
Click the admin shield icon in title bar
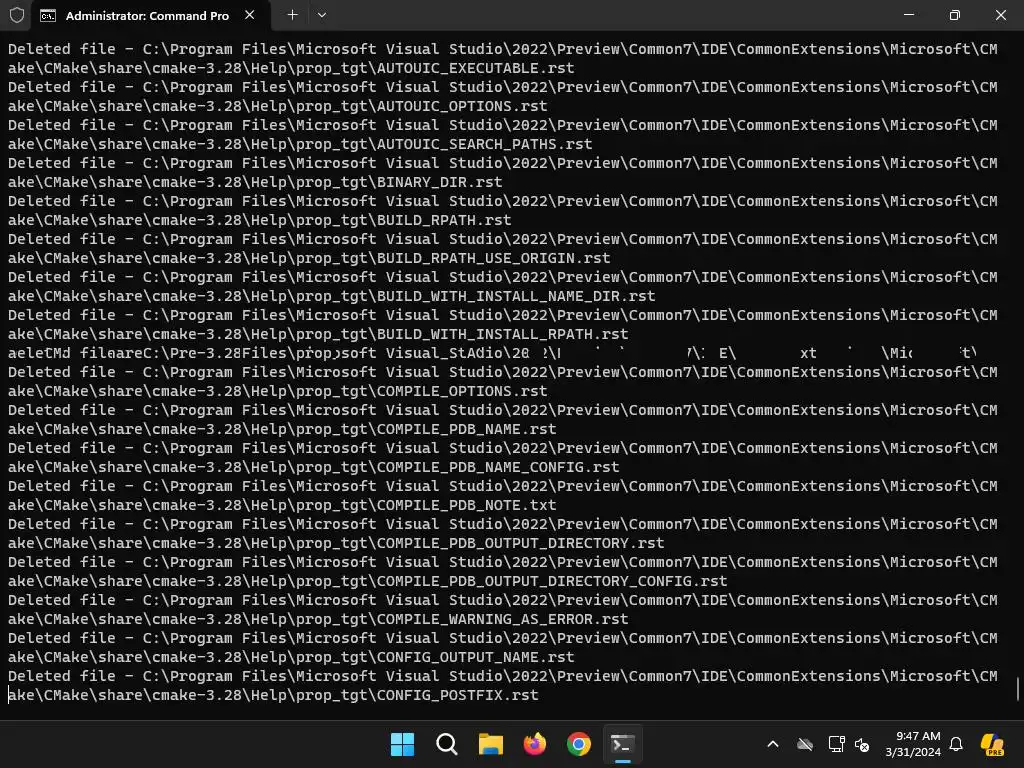pyautogui.click(x=17, y=15)
